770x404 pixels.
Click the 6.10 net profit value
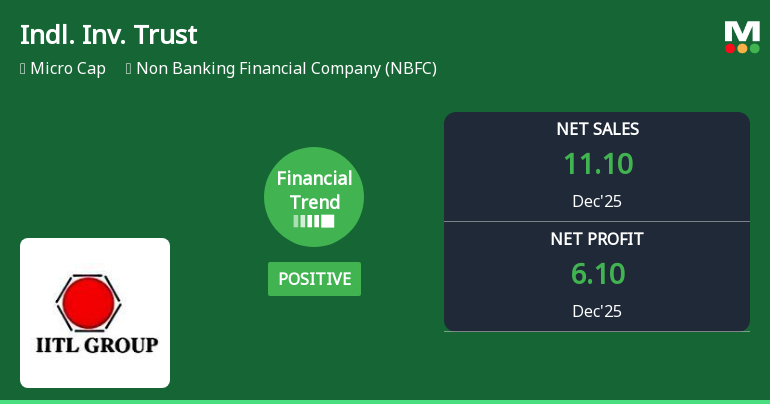(597, 274)
